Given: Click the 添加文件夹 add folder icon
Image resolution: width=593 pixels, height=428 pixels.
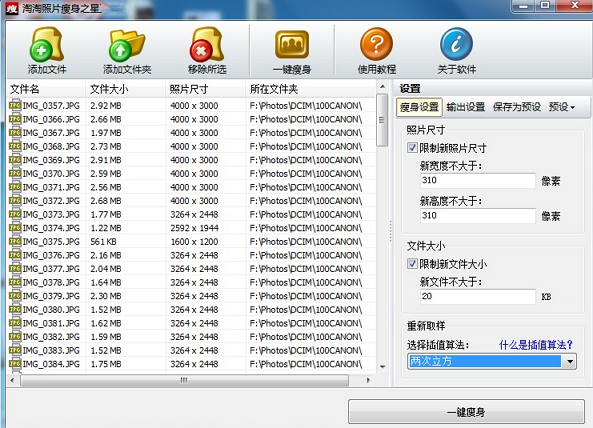Looking at the screenshot, I should point(127,45).
